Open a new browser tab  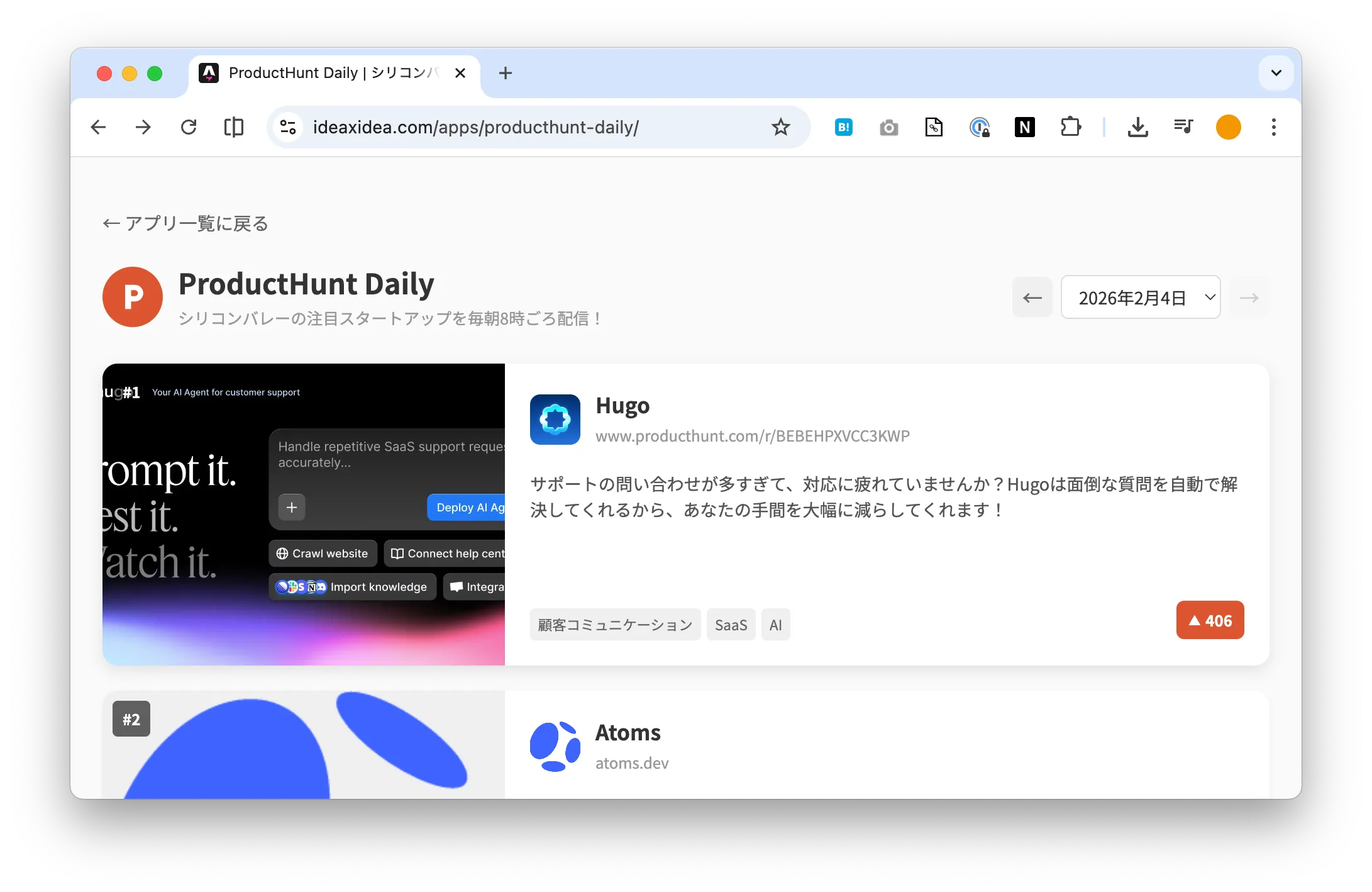[505, 73]
